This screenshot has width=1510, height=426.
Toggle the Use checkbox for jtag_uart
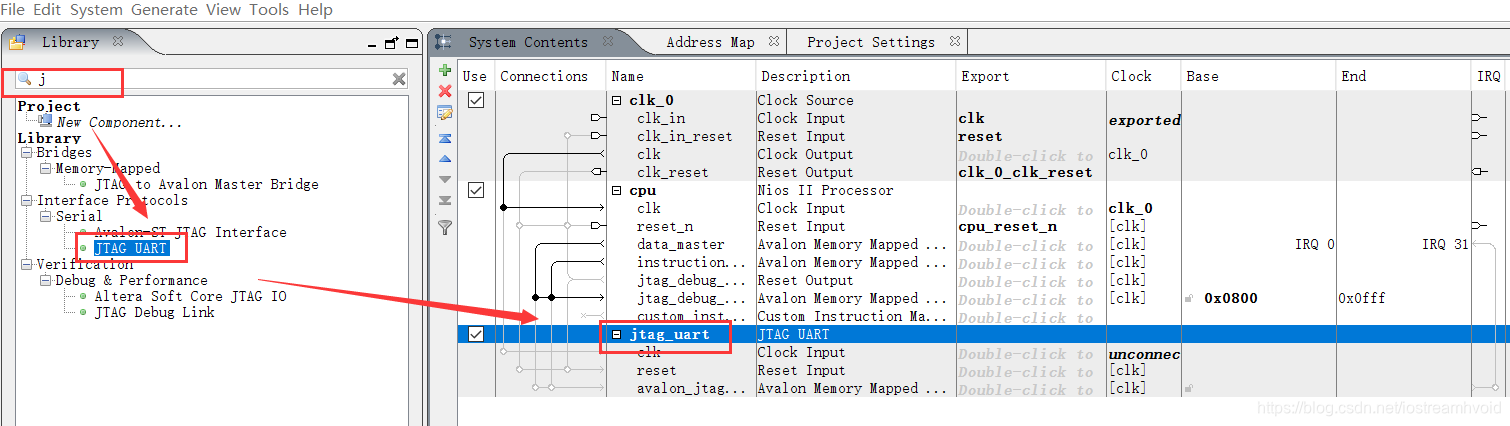(476, 334)
